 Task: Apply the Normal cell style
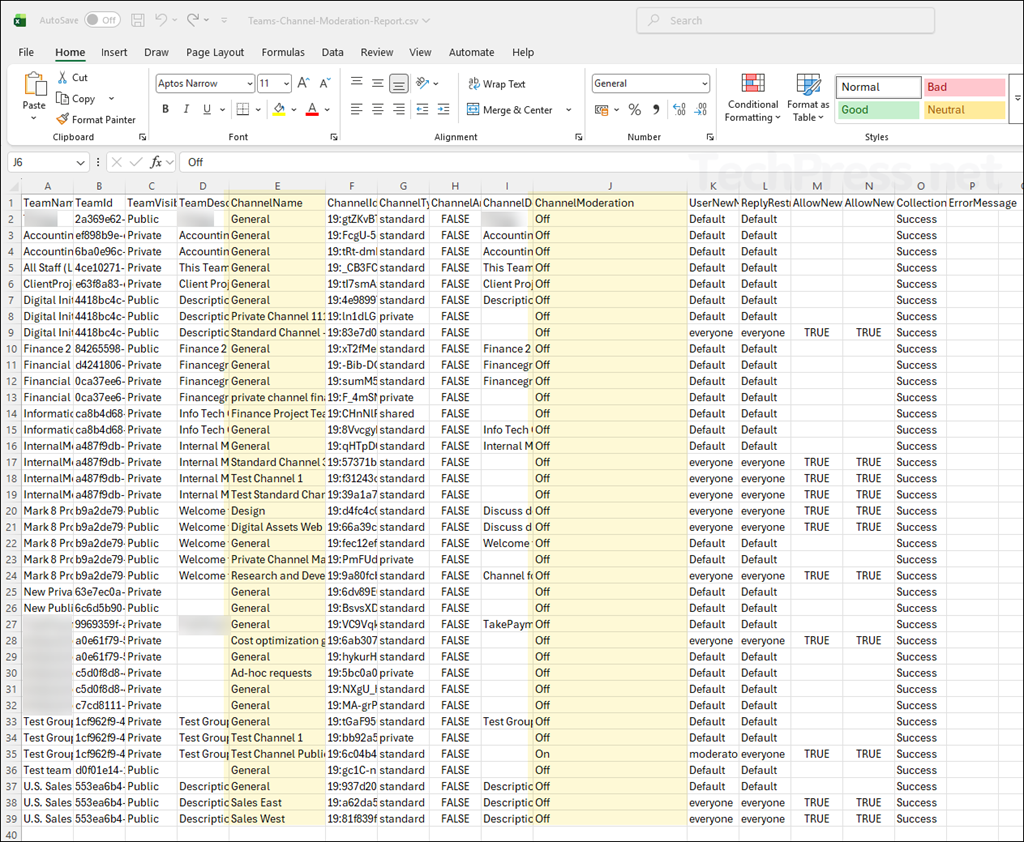coord(878,87)
